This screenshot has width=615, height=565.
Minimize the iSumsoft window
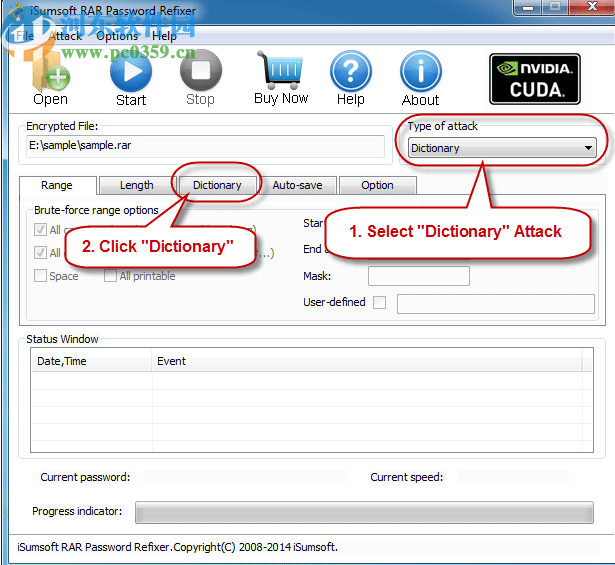point(528,7)
